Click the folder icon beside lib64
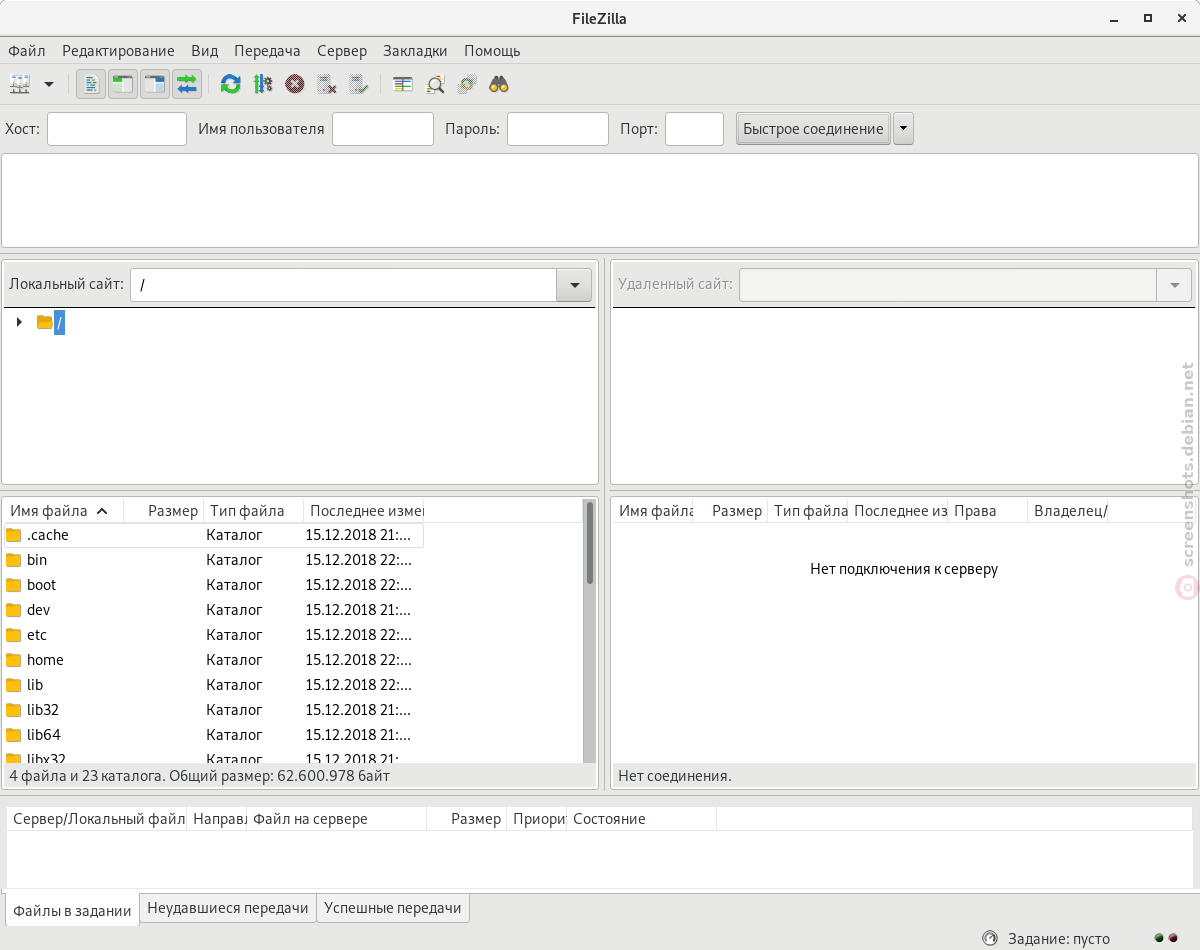 (x=13, y=735)
